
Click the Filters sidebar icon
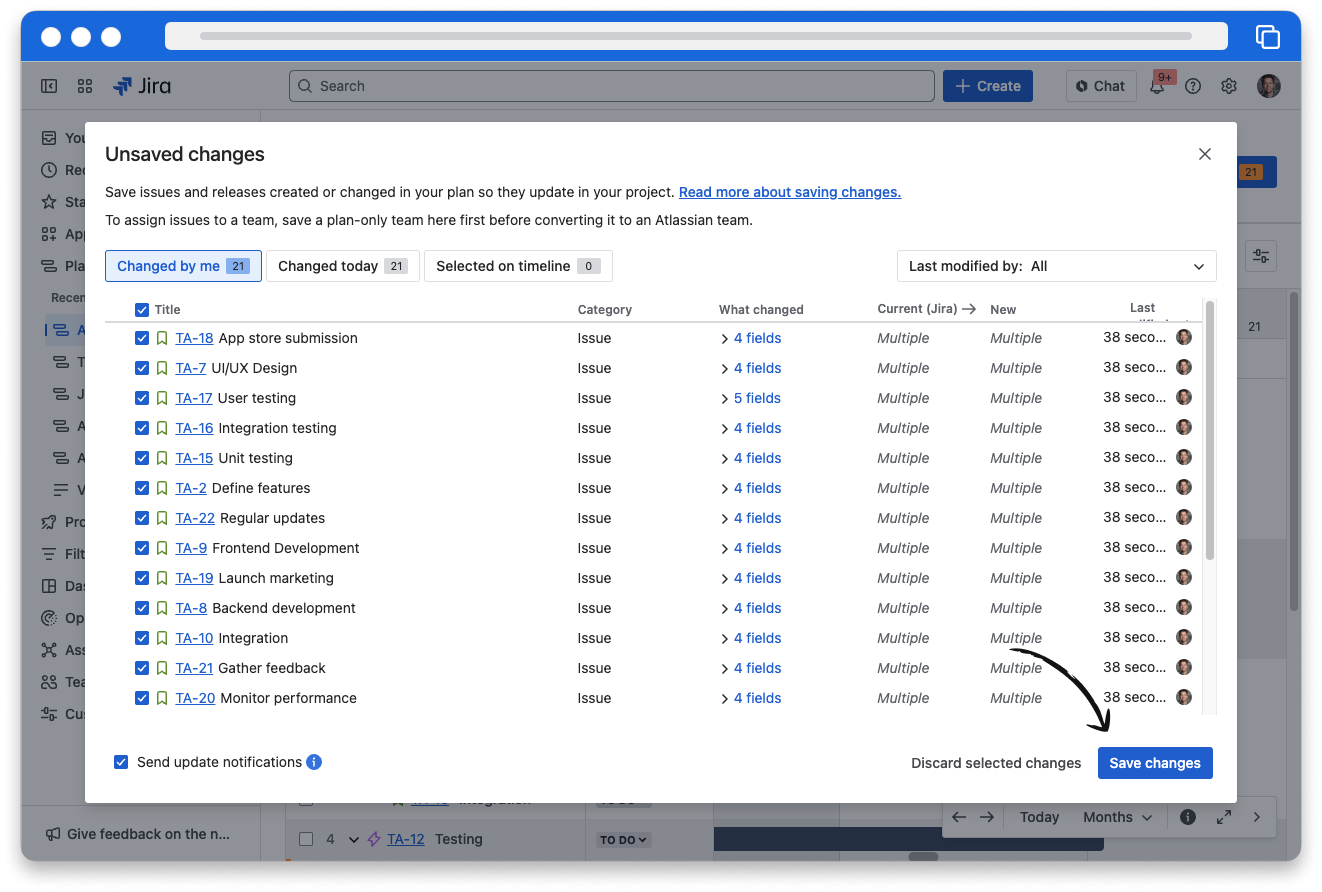(48, 554)
